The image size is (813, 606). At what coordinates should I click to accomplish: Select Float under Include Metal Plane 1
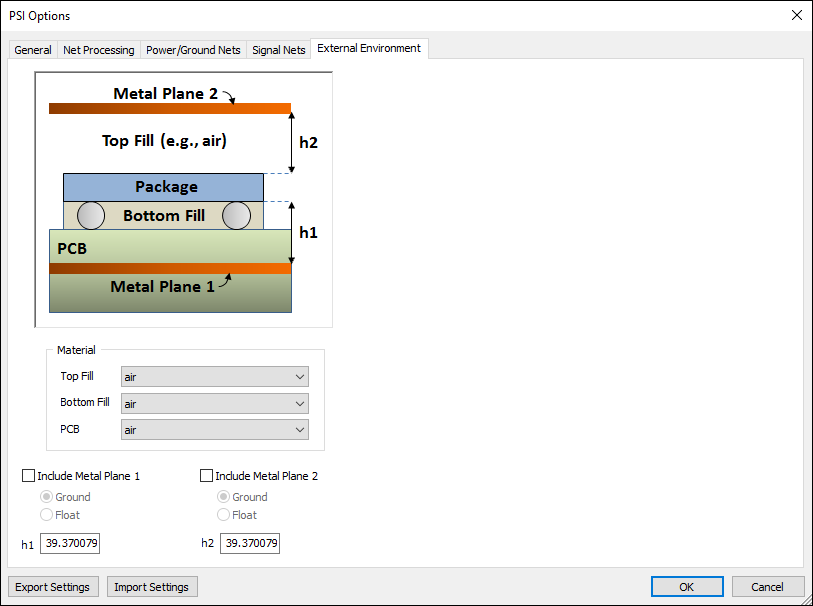click(47, 514)
